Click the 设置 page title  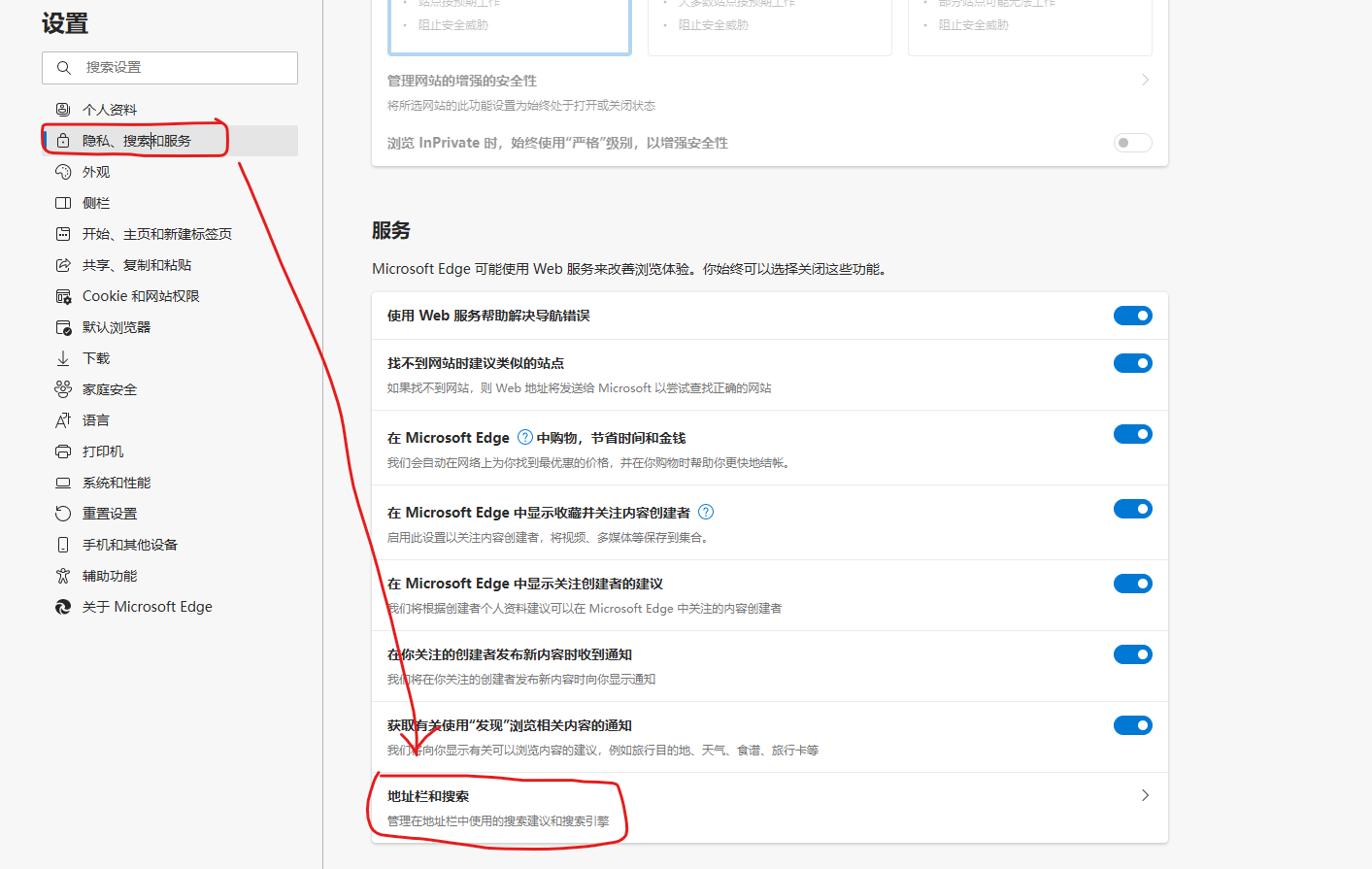point(65,23)
